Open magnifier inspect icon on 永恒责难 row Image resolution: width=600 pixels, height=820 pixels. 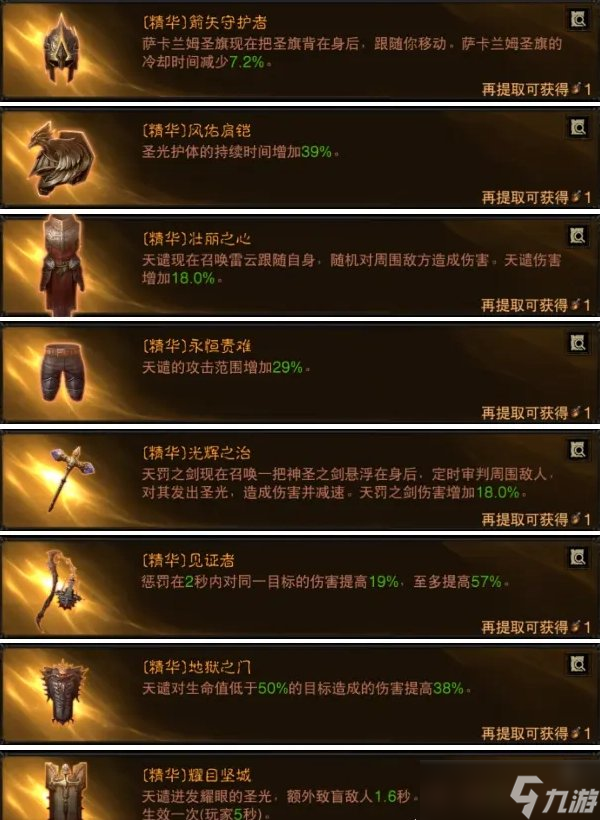(x=578, y=344)
